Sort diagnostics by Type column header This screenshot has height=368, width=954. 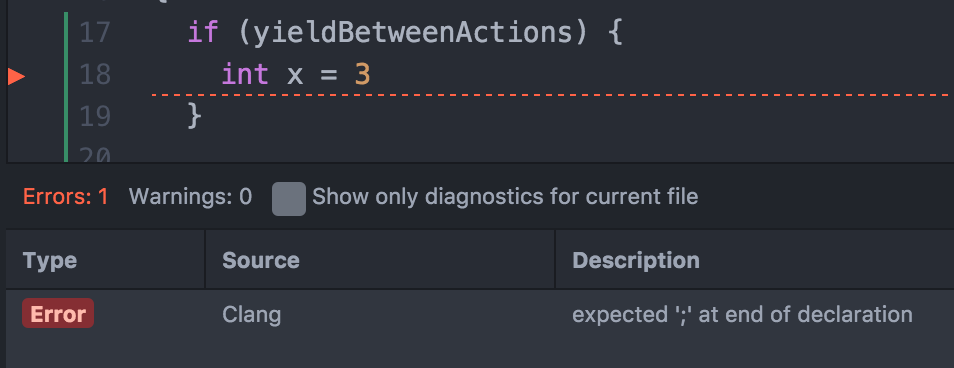point(50,260)
